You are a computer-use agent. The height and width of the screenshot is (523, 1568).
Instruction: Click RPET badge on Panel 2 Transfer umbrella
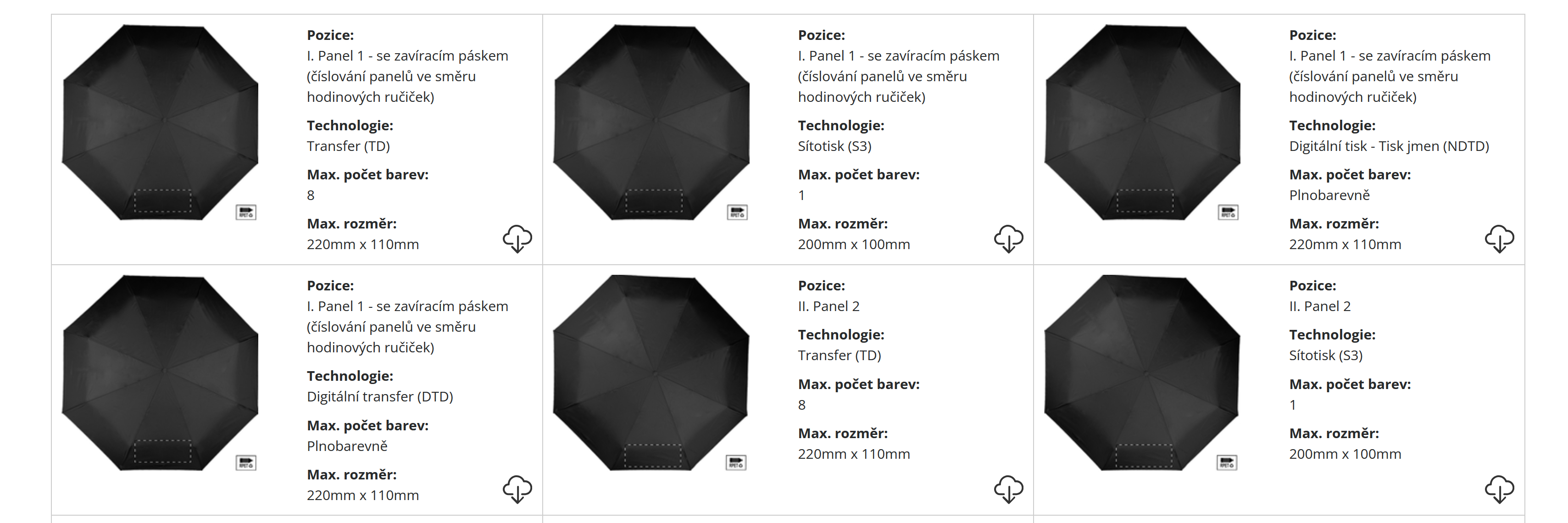pyautogui.click(x=737, y=463)
